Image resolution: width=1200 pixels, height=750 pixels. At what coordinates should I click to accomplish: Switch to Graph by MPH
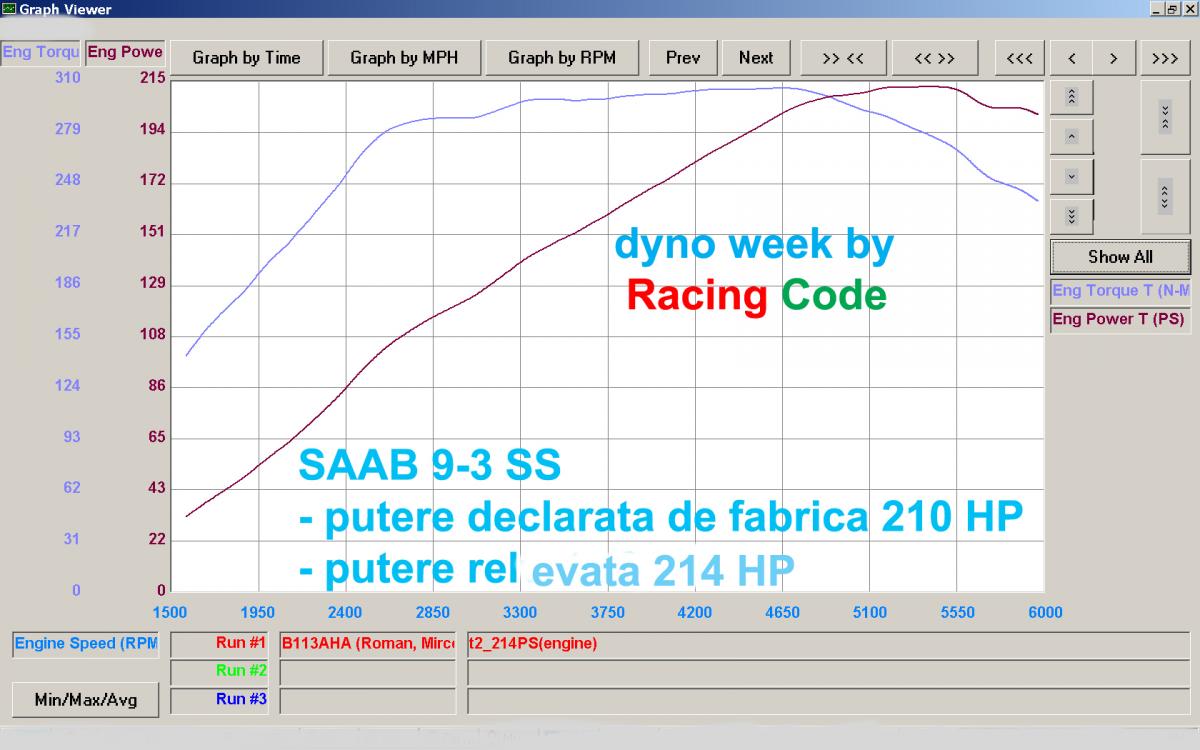point(404,58)
